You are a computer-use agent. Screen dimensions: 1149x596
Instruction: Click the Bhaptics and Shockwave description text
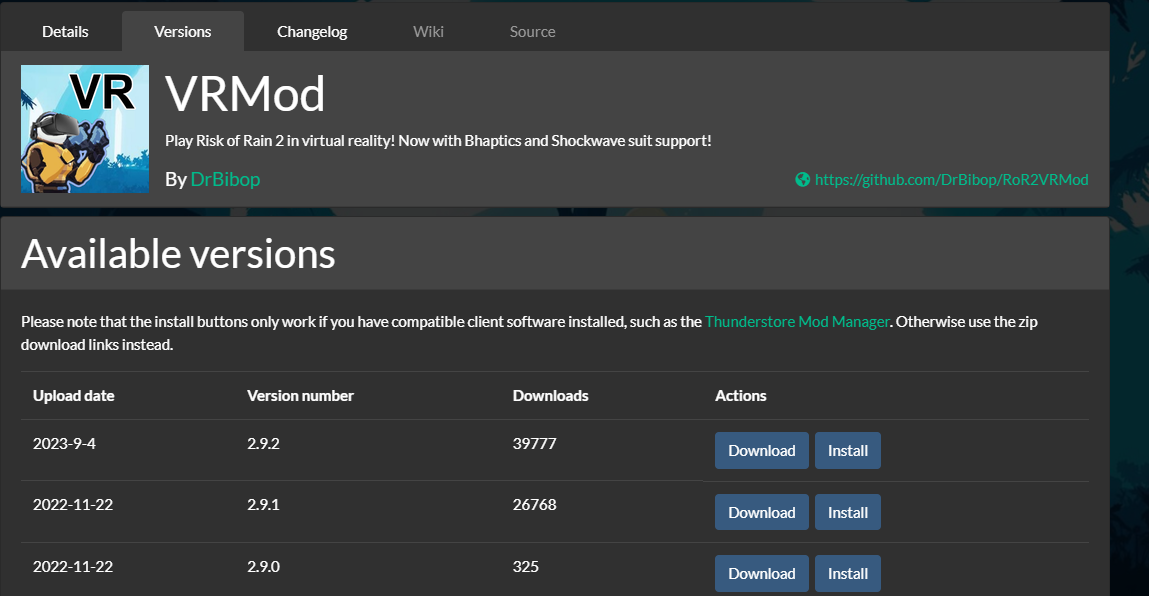coord(438,141)
